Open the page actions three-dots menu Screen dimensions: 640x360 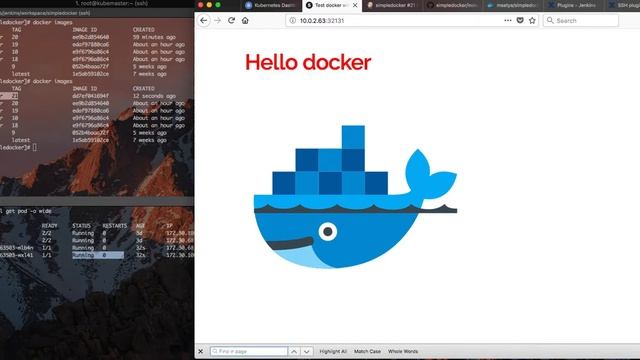(508, 20)
